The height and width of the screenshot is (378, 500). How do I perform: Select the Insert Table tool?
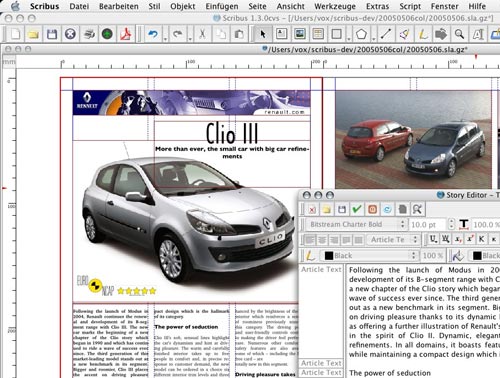(318, 34)
